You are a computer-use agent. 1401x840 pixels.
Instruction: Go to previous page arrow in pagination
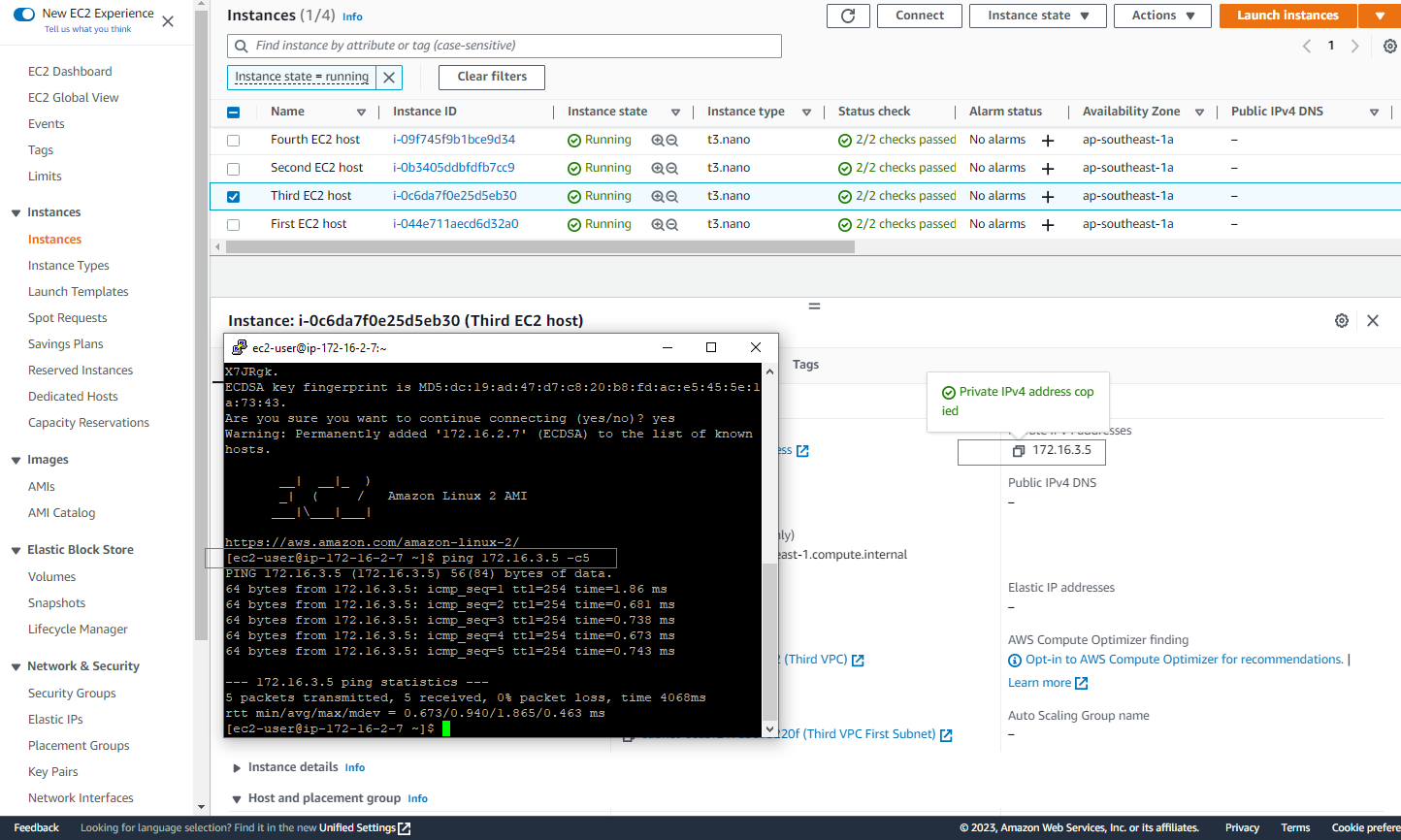coord(1307,46)
